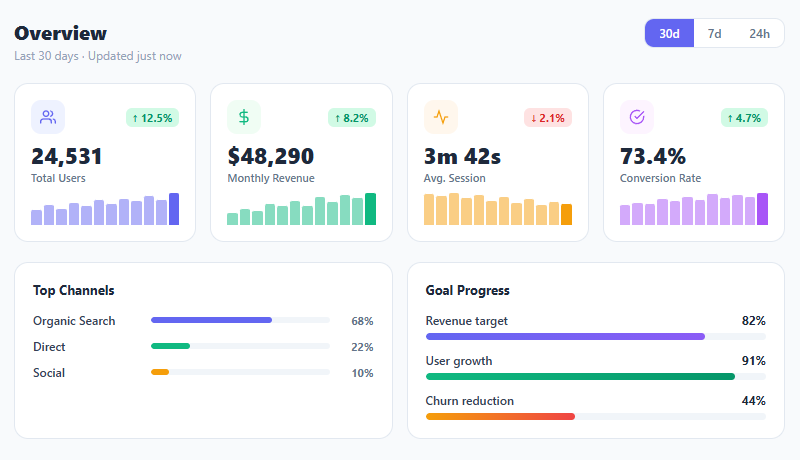800x460 pixels.
Task: Click the $48,290 revenue value
Action: click(270, 157)
